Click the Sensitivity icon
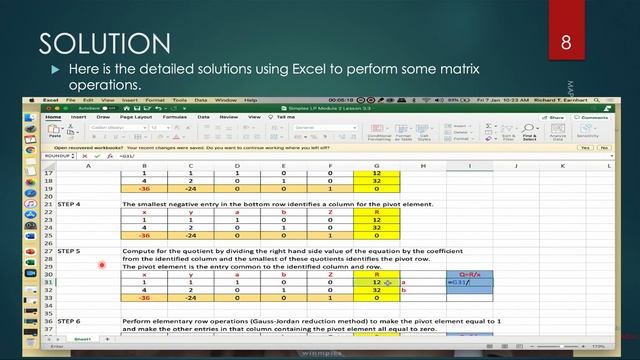The width and height of the screenshot is (640, 360). [x=588, y=131]
